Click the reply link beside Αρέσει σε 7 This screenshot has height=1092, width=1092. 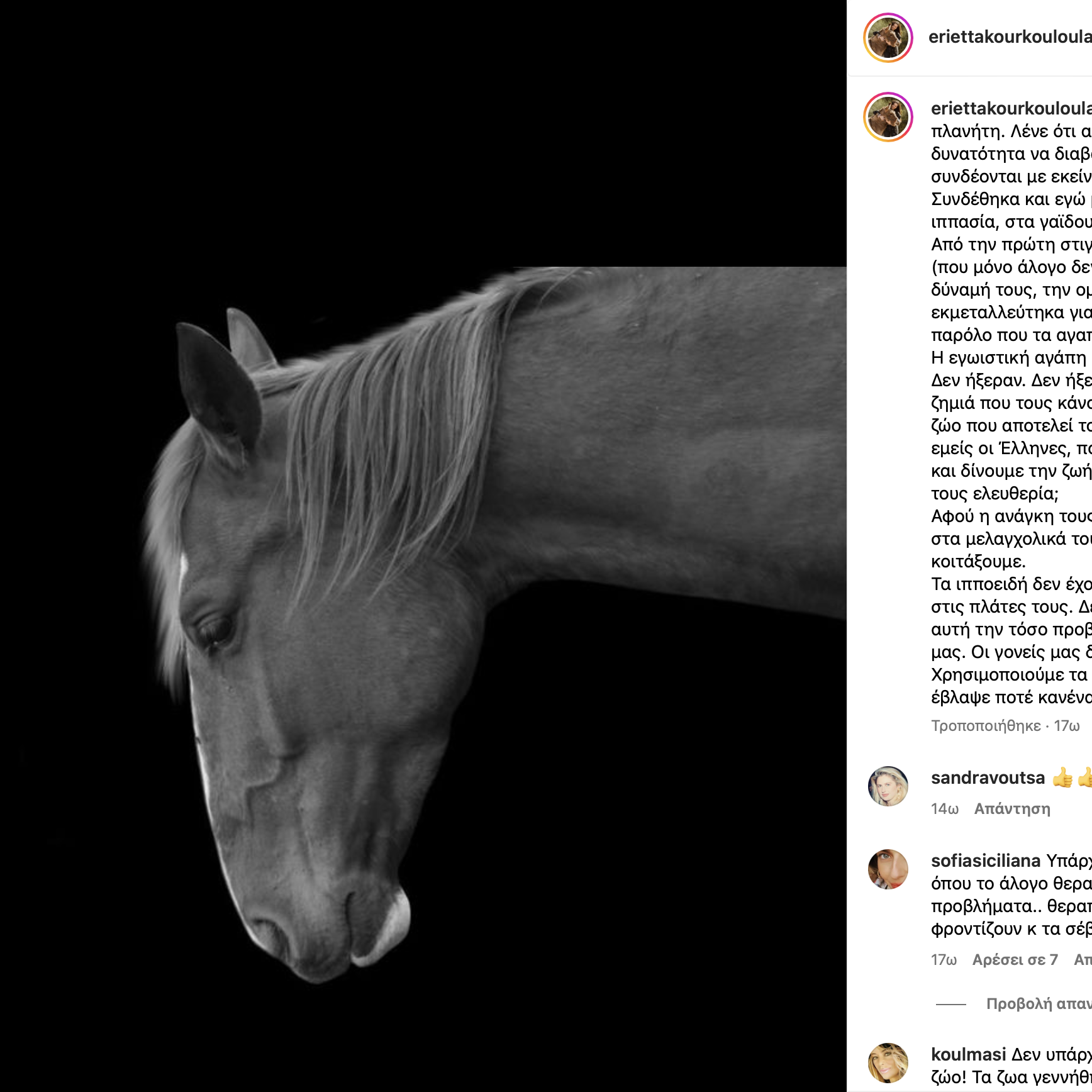[x=1083, y=959]
